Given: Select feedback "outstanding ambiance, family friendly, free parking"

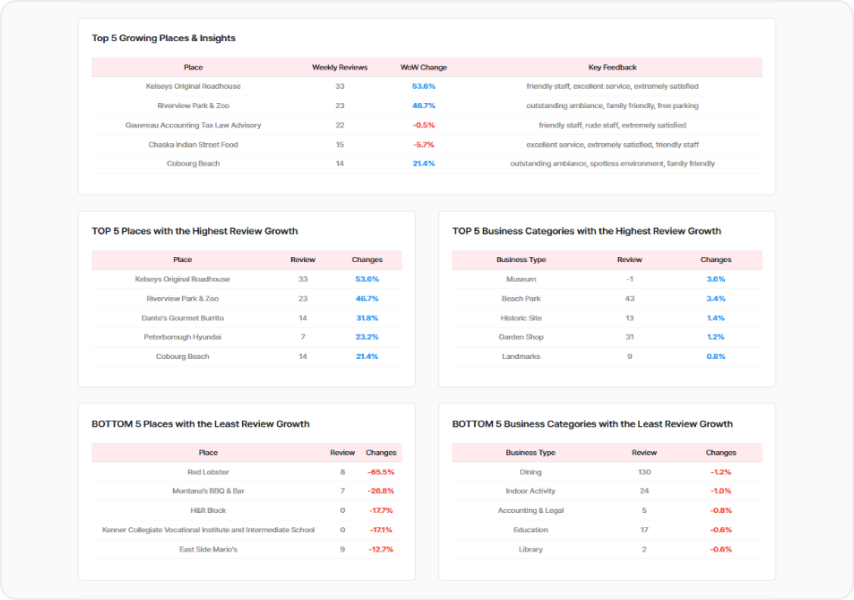Looking at the screenshot, I should point(612,106).
